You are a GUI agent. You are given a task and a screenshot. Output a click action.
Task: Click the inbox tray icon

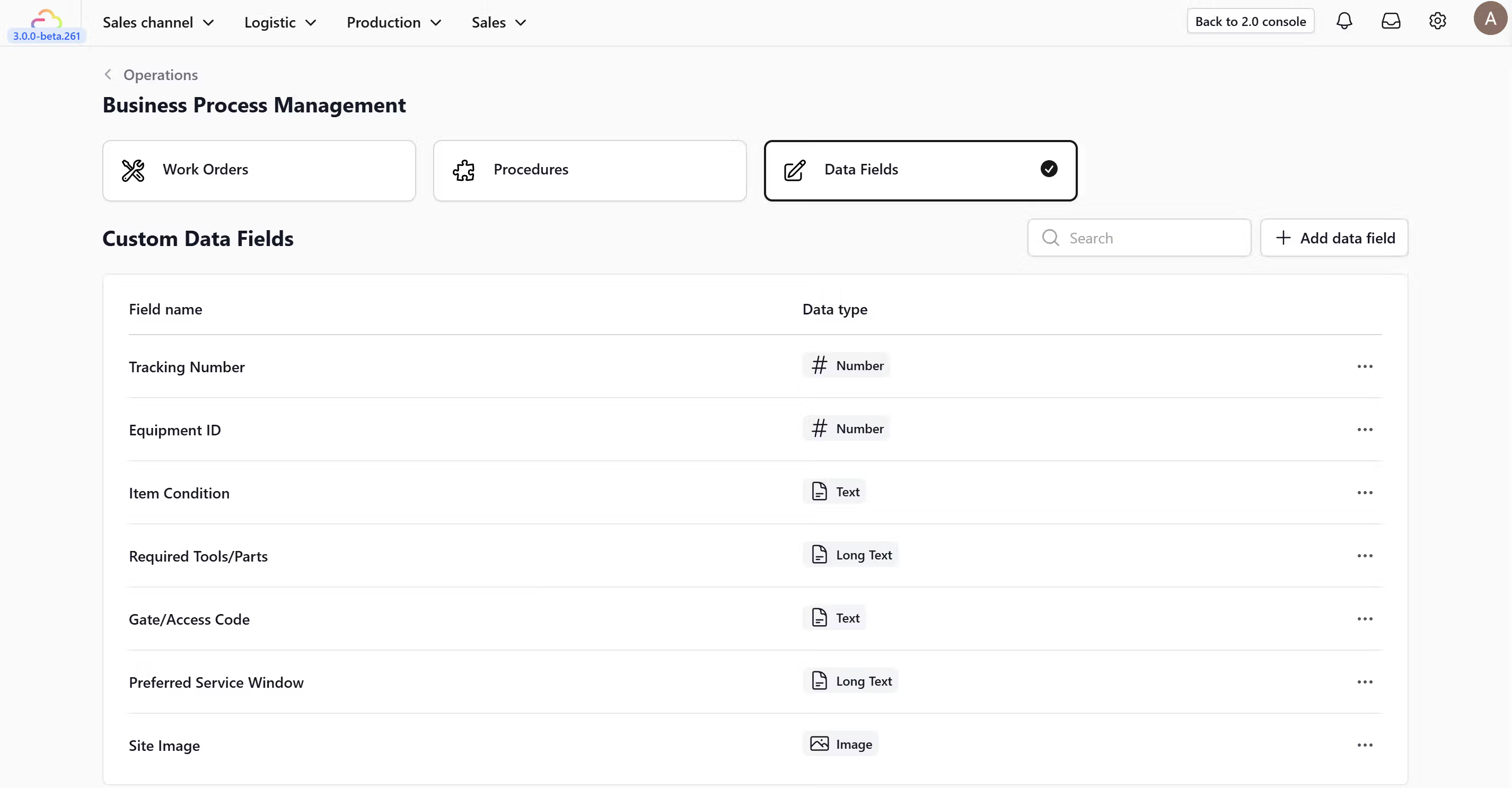point(1391,22)
